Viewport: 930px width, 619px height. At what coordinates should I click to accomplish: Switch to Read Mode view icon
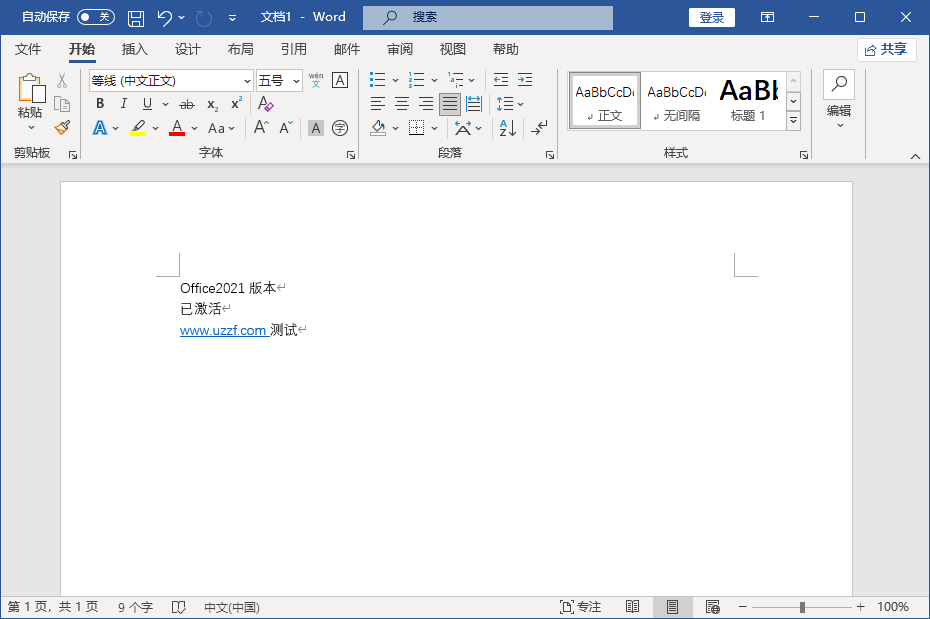pyautogui.click(x=632, y=607)
